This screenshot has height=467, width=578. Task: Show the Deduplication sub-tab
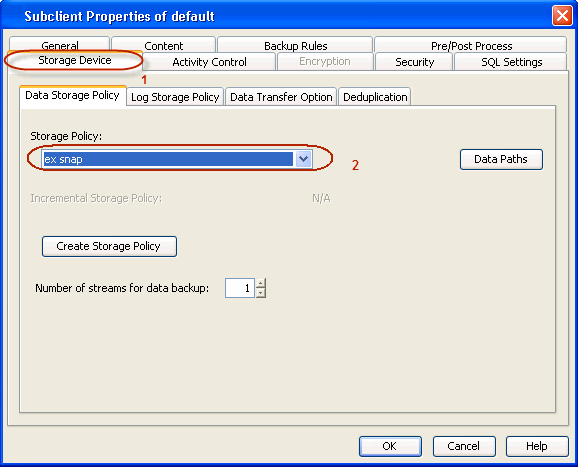[x=375, y=97]
